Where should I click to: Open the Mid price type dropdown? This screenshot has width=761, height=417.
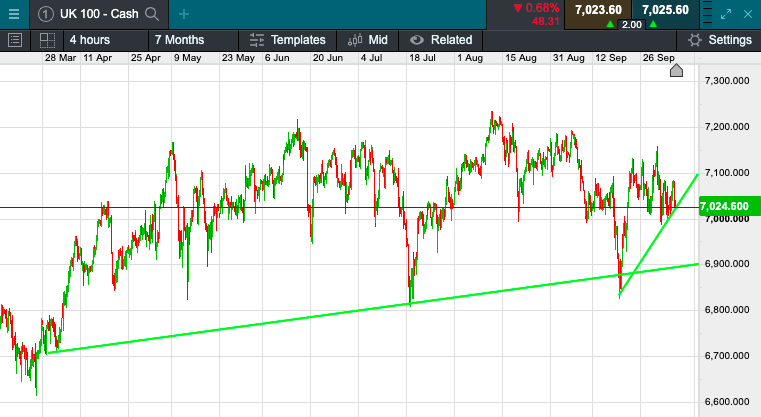coord(368,40)
